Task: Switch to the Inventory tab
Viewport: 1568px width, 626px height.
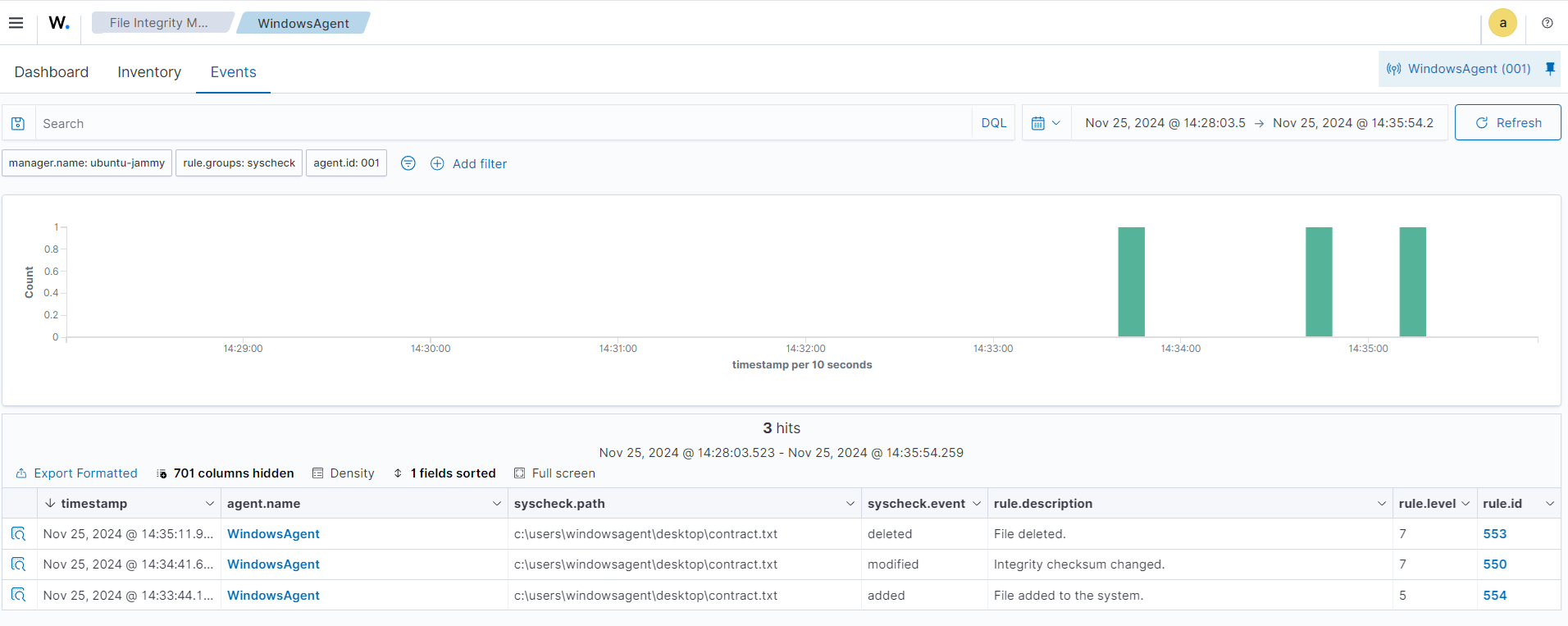Action: pyautogui.click(x=149, y=72)
